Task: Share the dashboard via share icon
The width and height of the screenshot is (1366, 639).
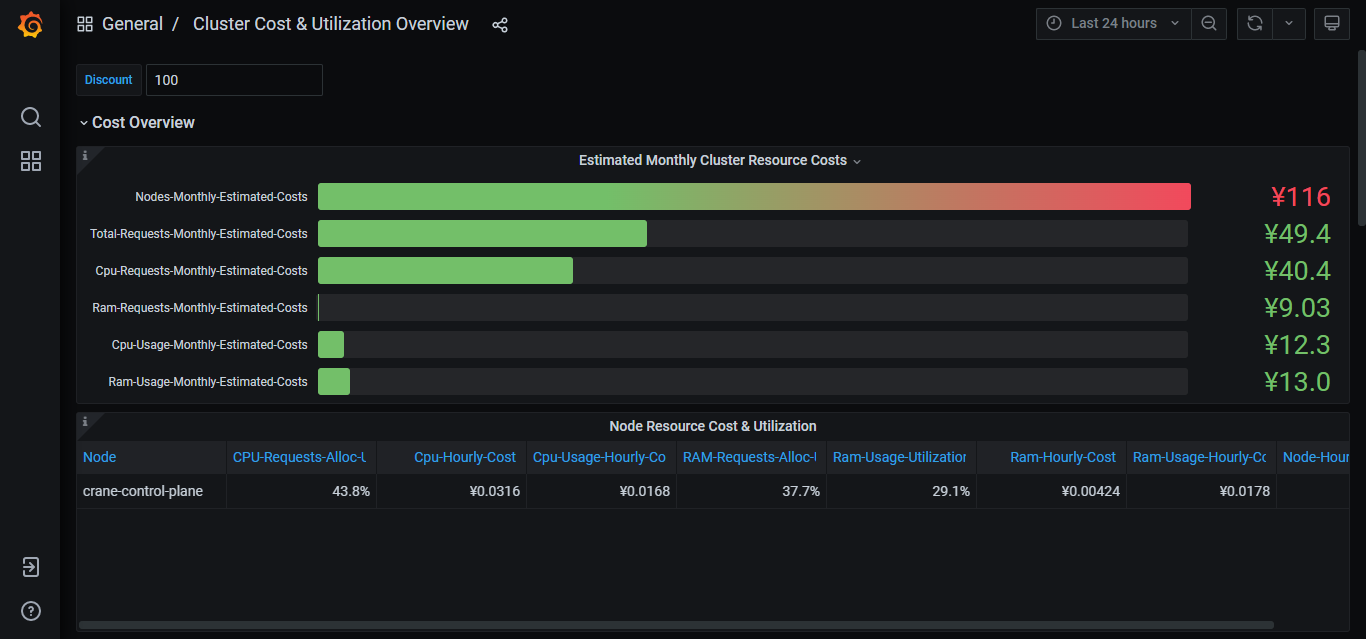Action: coord(500,24)
